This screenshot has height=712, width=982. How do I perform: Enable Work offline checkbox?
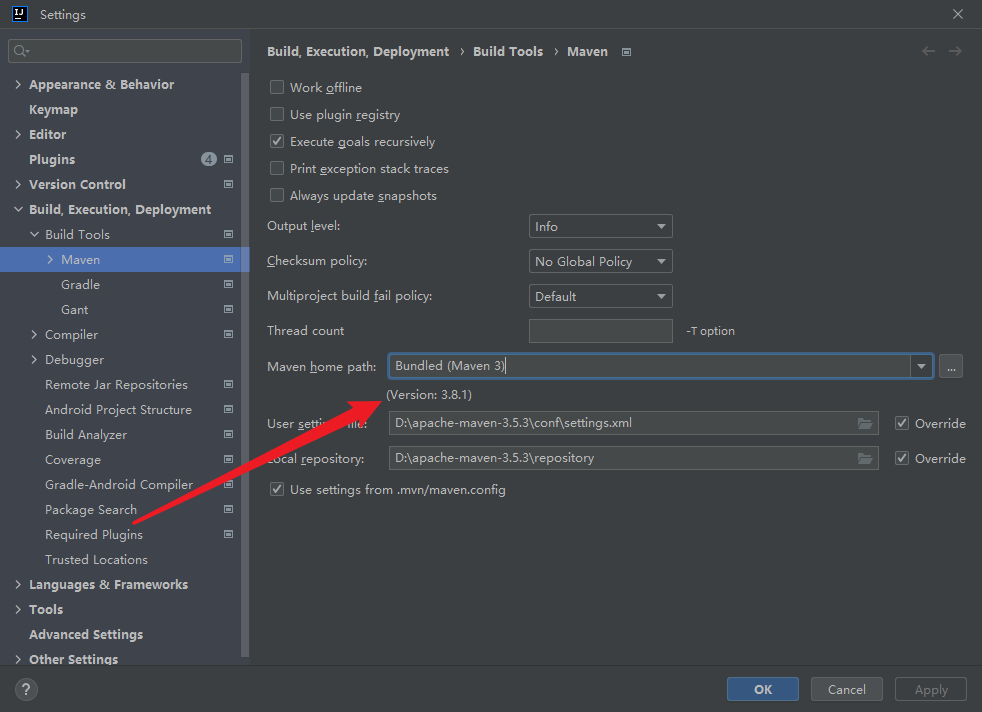[277, 87]
